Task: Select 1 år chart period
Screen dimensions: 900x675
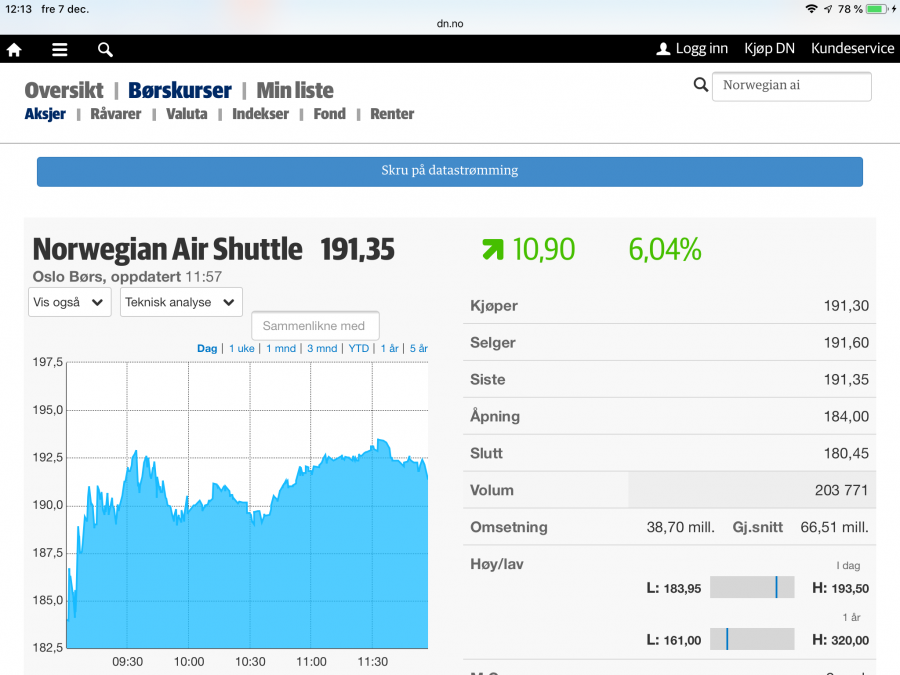Action: pos(389,348)
